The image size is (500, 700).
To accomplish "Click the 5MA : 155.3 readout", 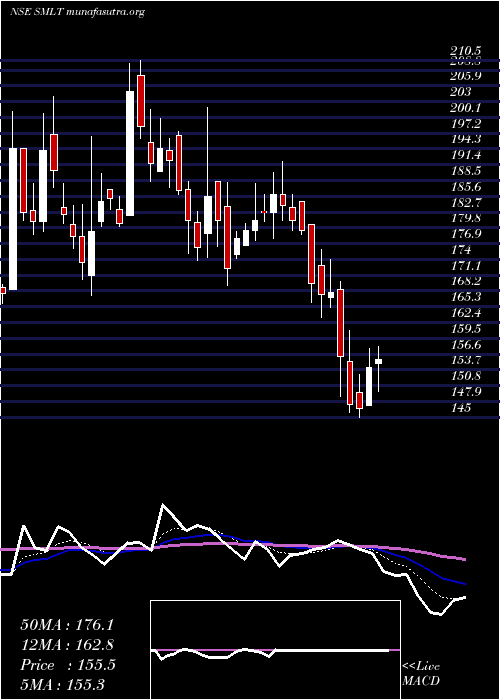I will coord(62,685).
